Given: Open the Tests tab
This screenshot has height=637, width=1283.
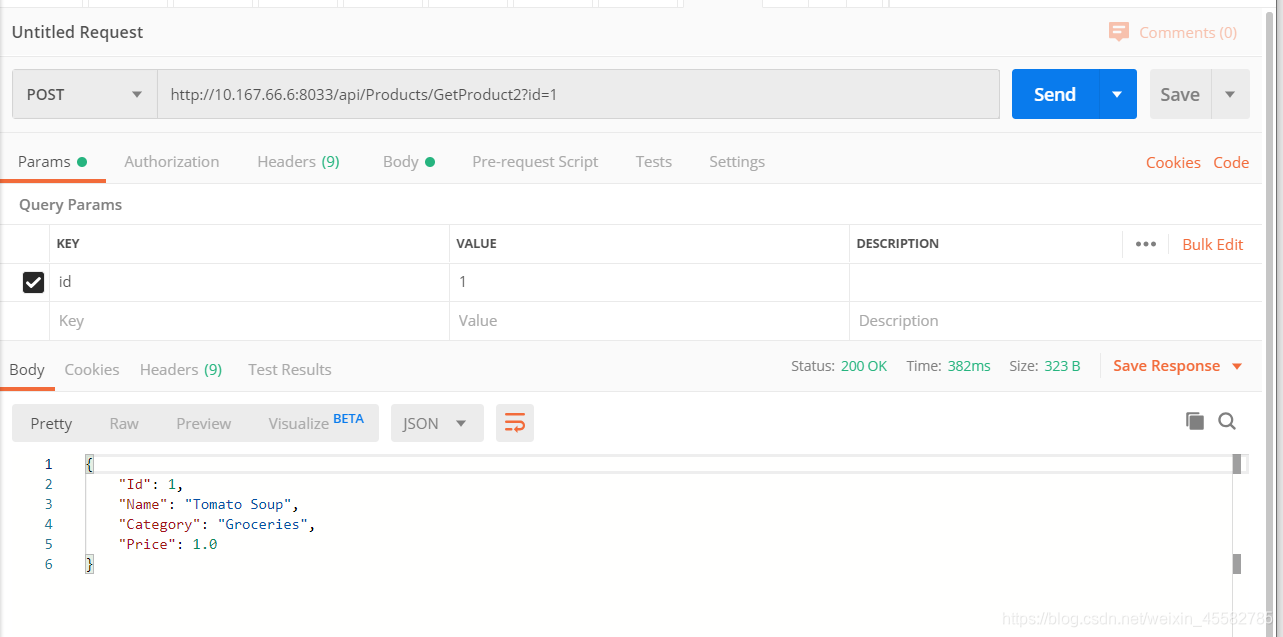Looking at the screenshot, I should (x=654, y=161).
